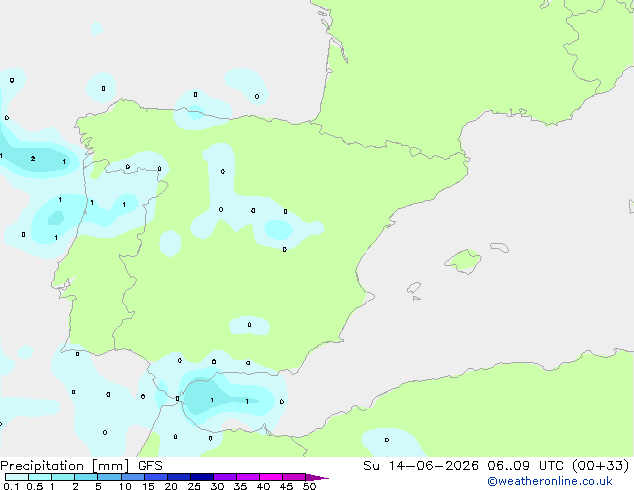
Task: Pick the 10–15 mm legend swatch
Action: (132, 477)
